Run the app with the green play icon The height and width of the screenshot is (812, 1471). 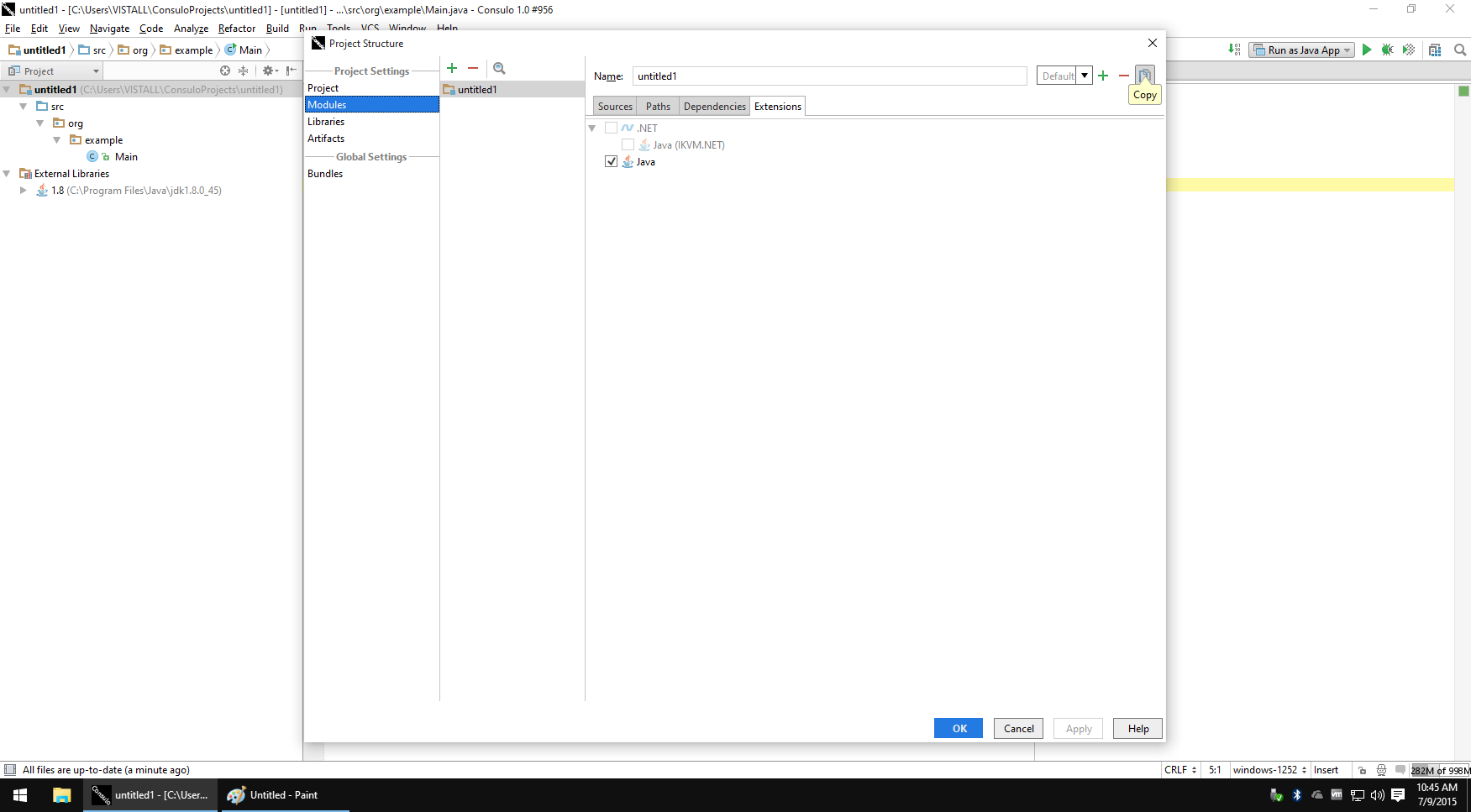pyautogui.click(x=1367, y=50)
